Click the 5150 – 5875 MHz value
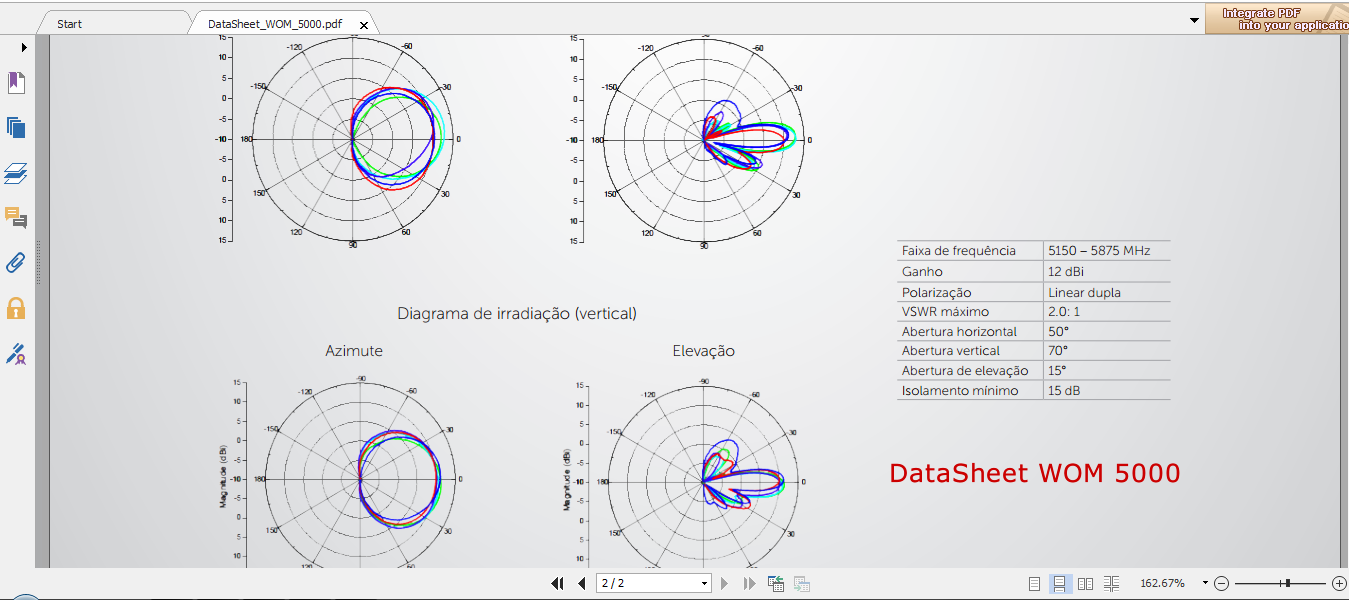1349x600 pixels. click(1099, 251)
